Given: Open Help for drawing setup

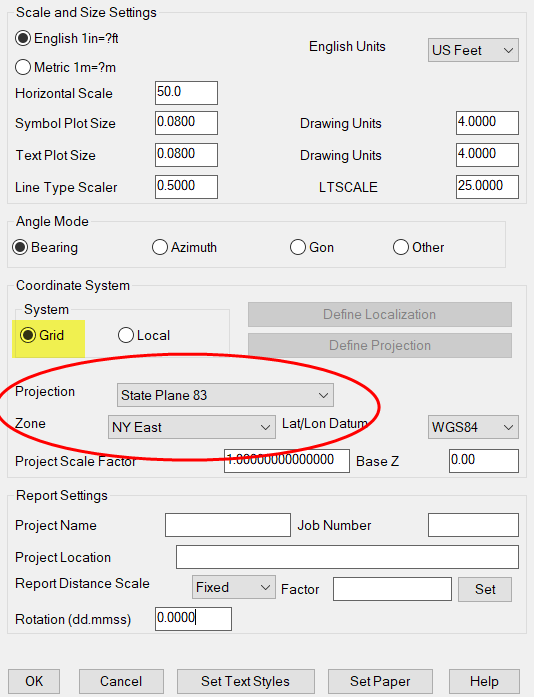Looking at the screenshot, I should click(484, 681).
